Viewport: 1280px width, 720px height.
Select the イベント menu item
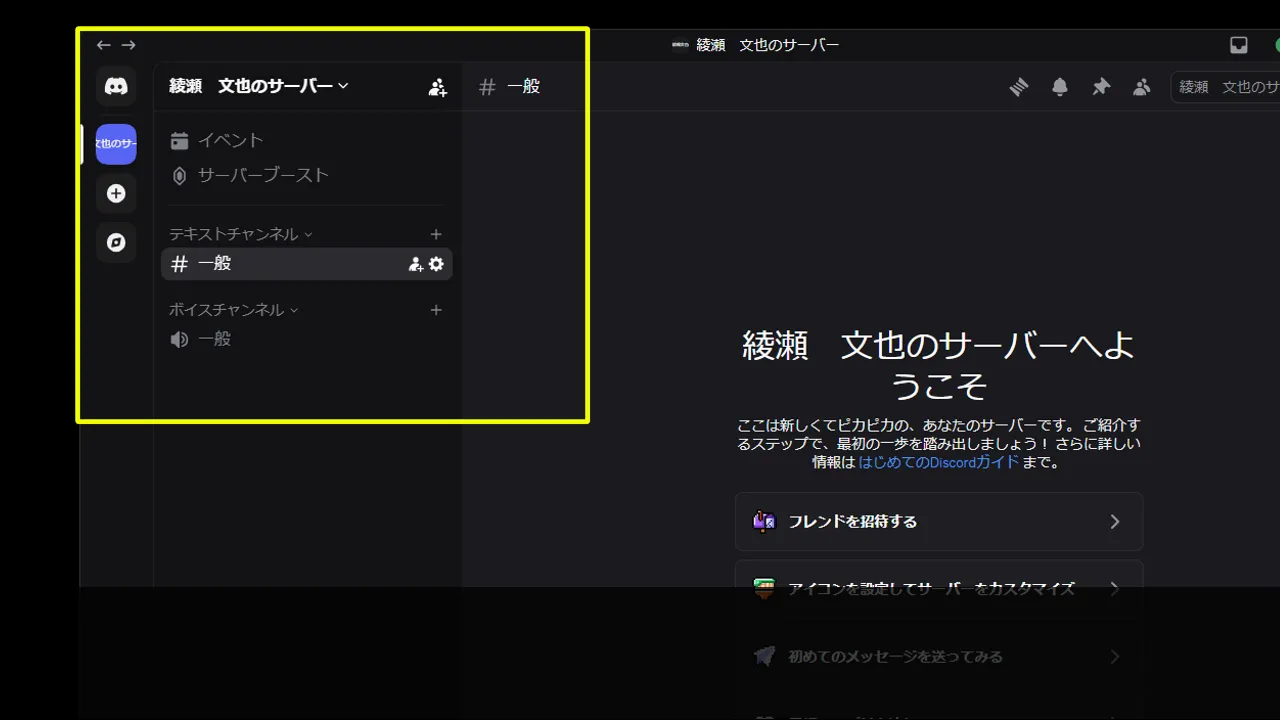(231, 140)
